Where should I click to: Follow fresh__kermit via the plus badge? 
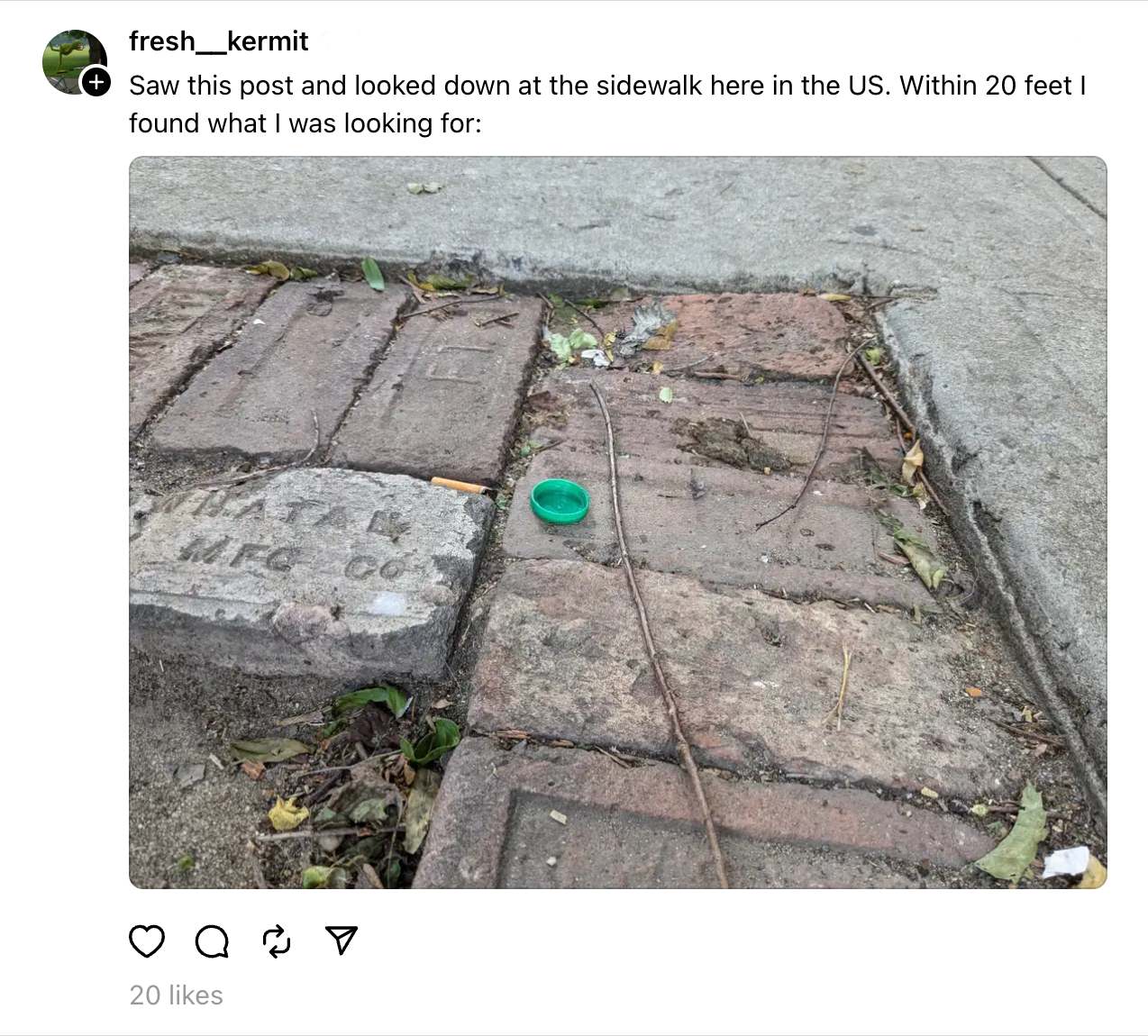(x=96, y=82)
